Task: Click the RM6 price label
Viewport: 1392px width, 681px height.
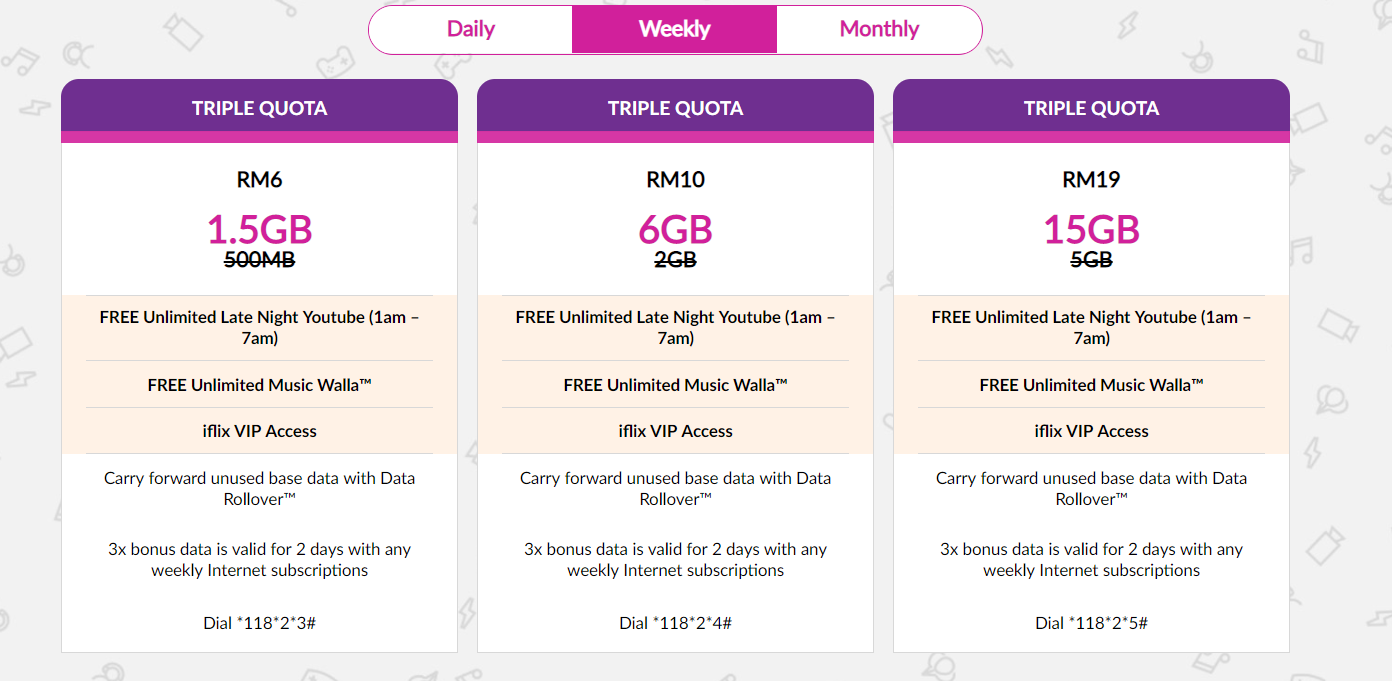Action: (259, 180)
